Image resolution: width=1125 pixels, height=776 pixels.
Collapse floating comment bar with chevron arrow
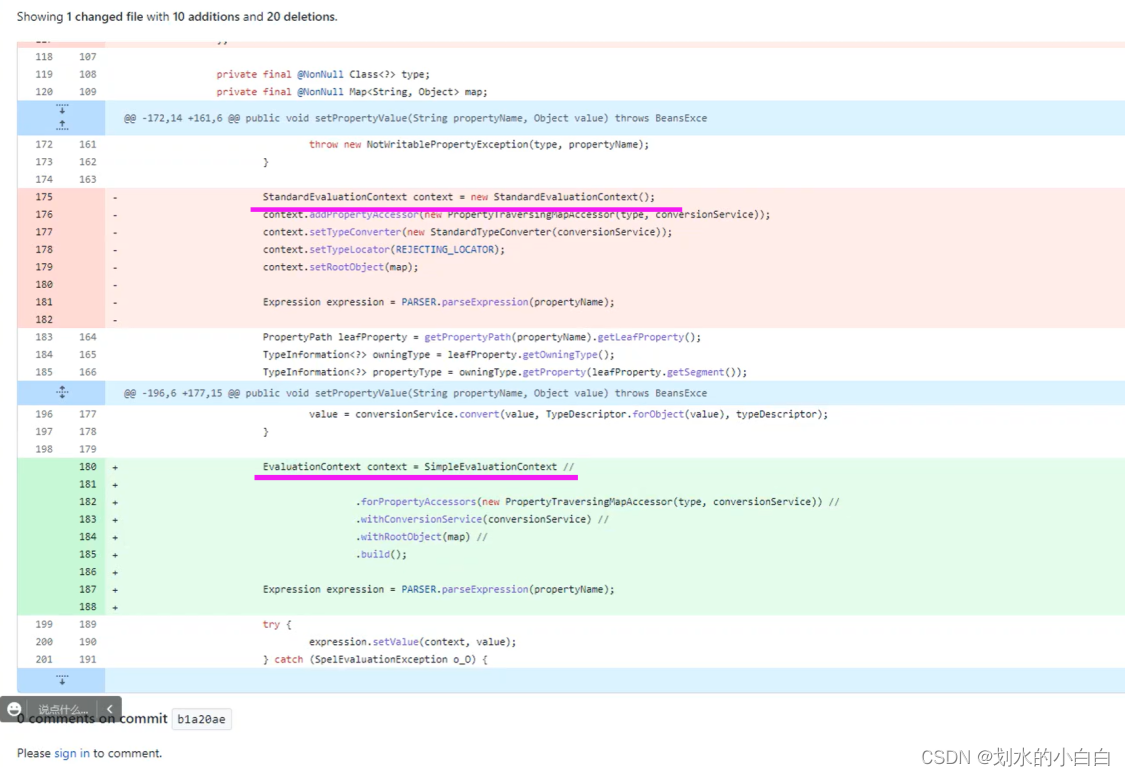pos(110,709)
